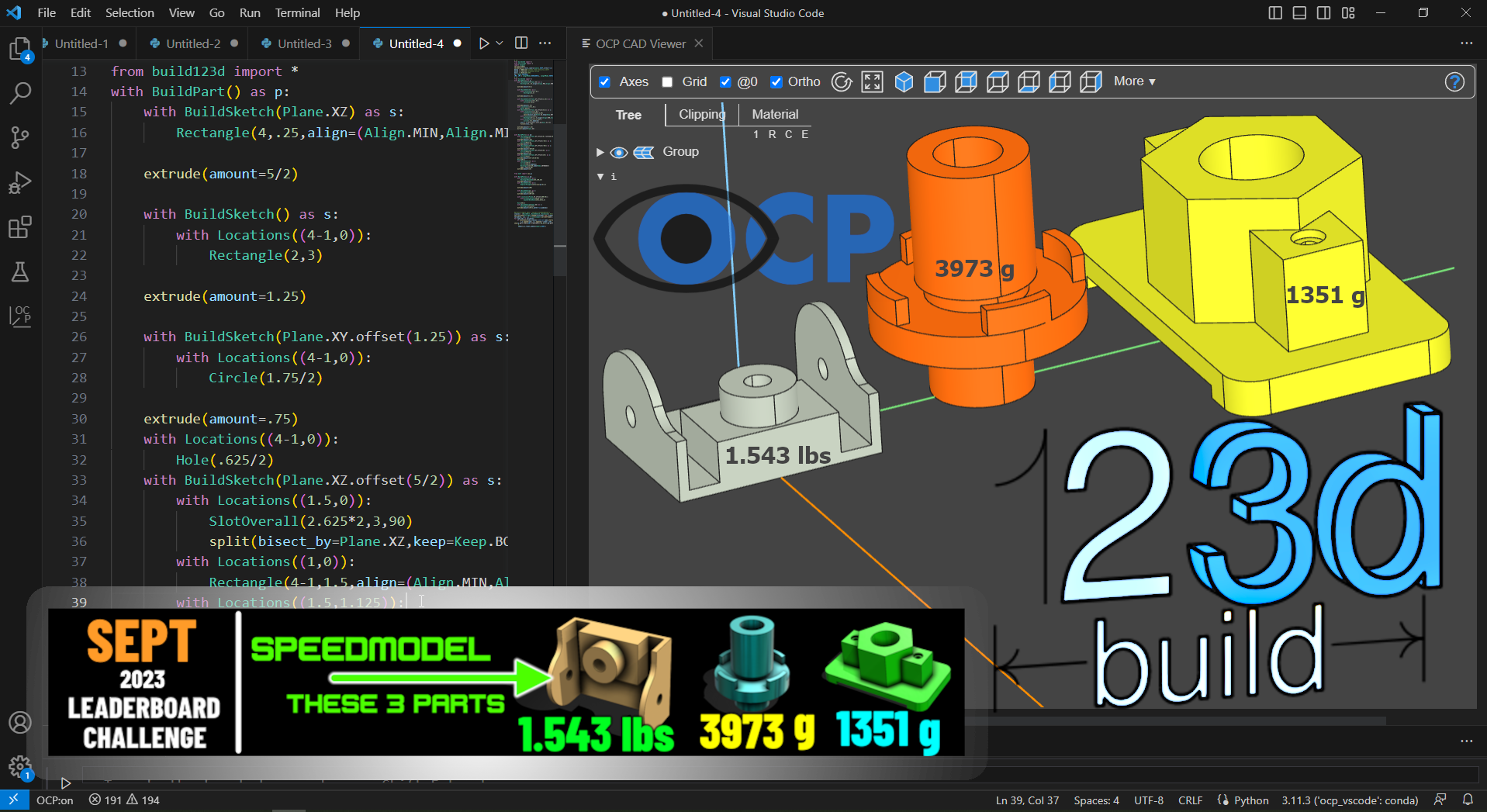Open the notifications bell in status bar
The width and height of the screenshot is (1487, 812).
(1468, 800)
